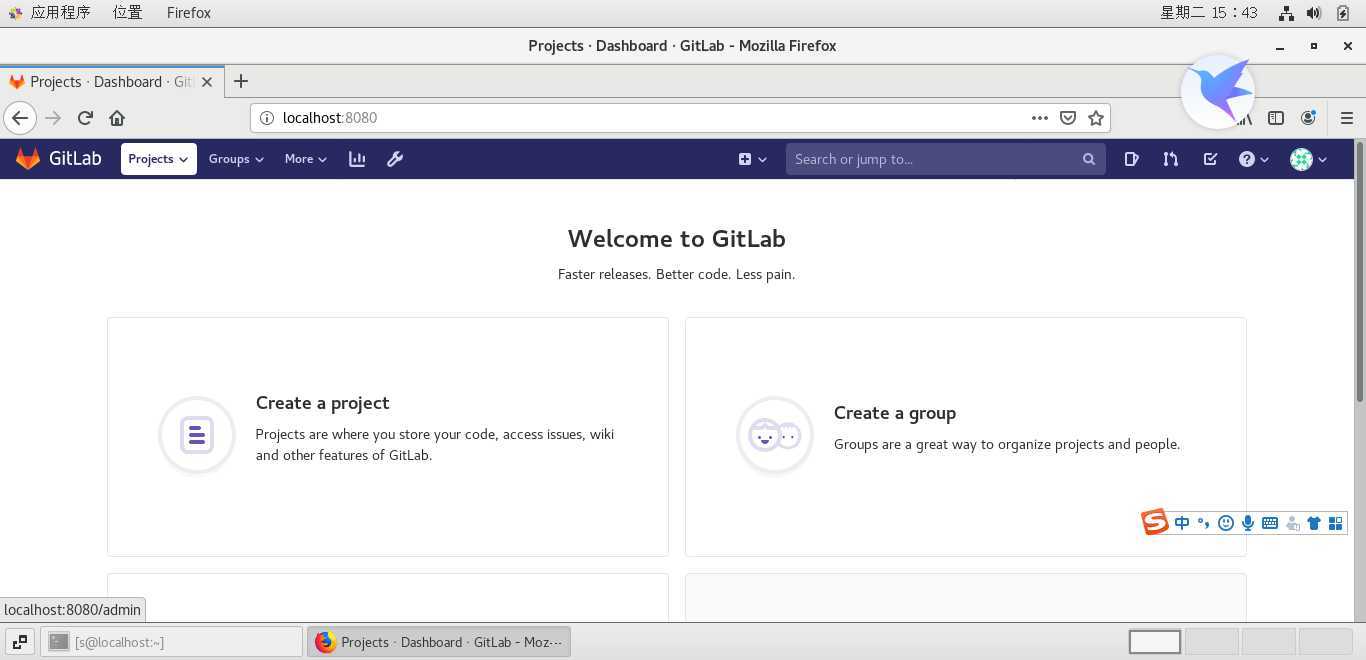The height and width of the screenshot is (660, 1366).
Task: Select the Projects Dashboard browser tab
Action: (x=110, y=82)
